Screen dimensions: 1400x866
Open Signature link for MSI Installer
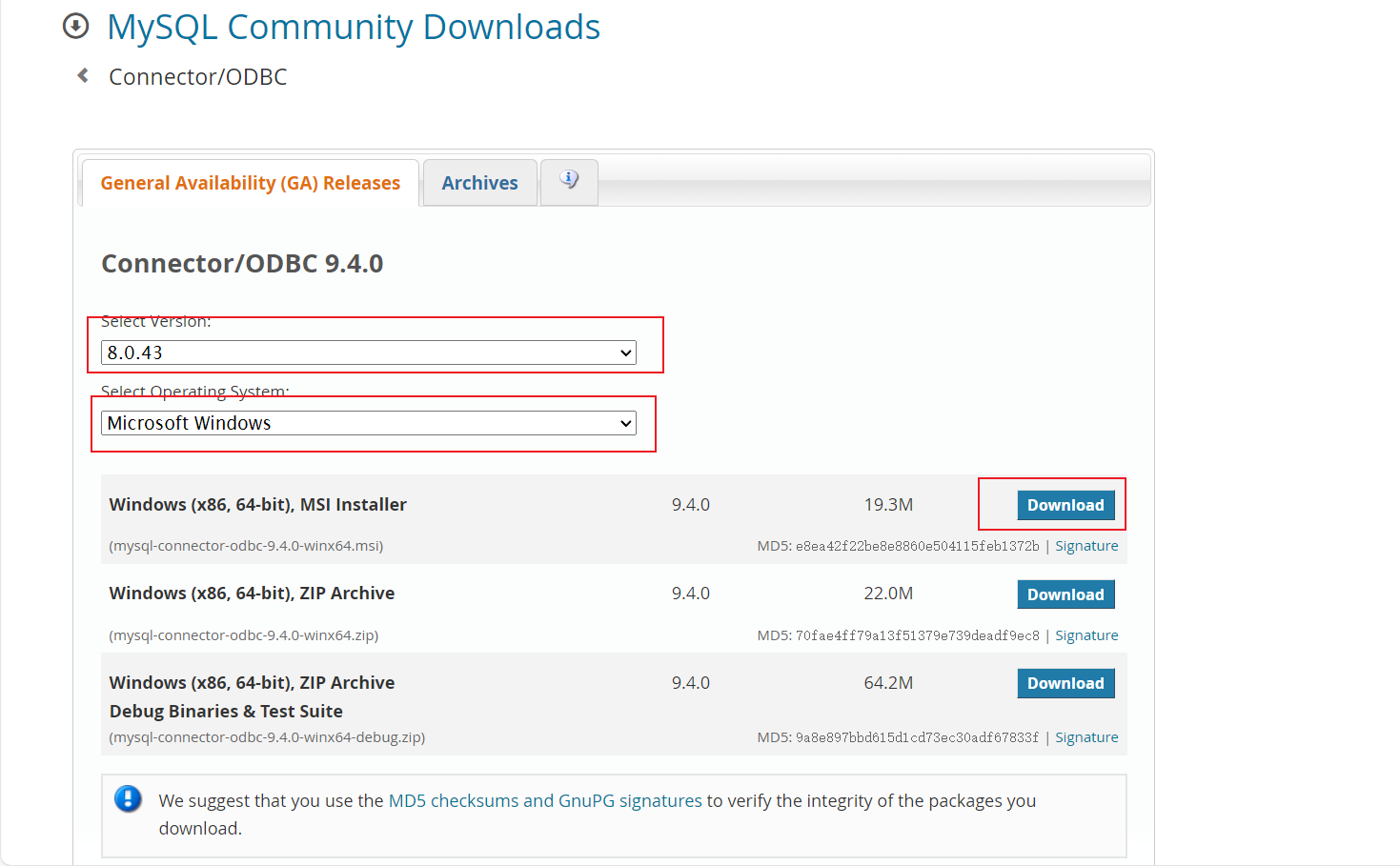click(x=1086, y=546)
